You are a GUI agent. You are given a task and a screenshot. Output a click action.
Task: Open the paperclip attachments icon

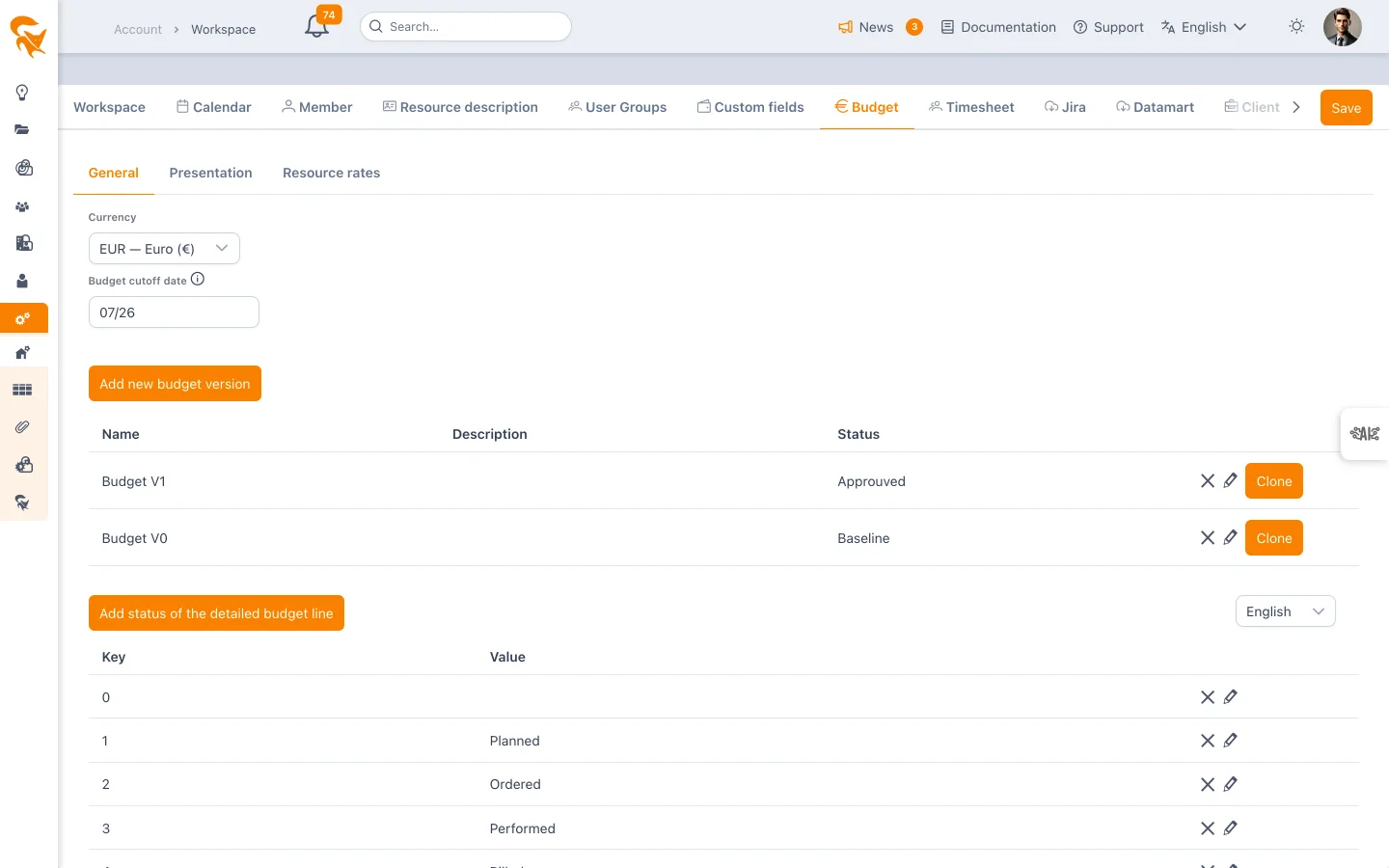tap(22, 426)
